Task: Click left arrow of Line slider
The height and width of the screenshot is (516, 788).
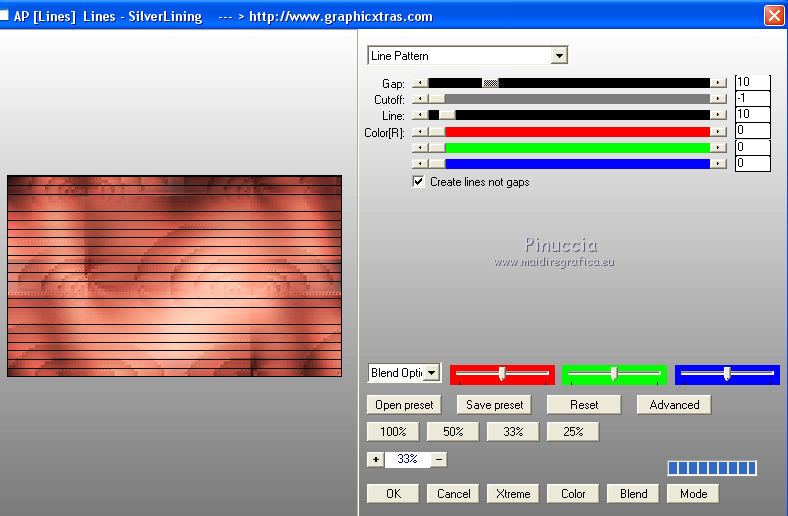Action: 420,115
